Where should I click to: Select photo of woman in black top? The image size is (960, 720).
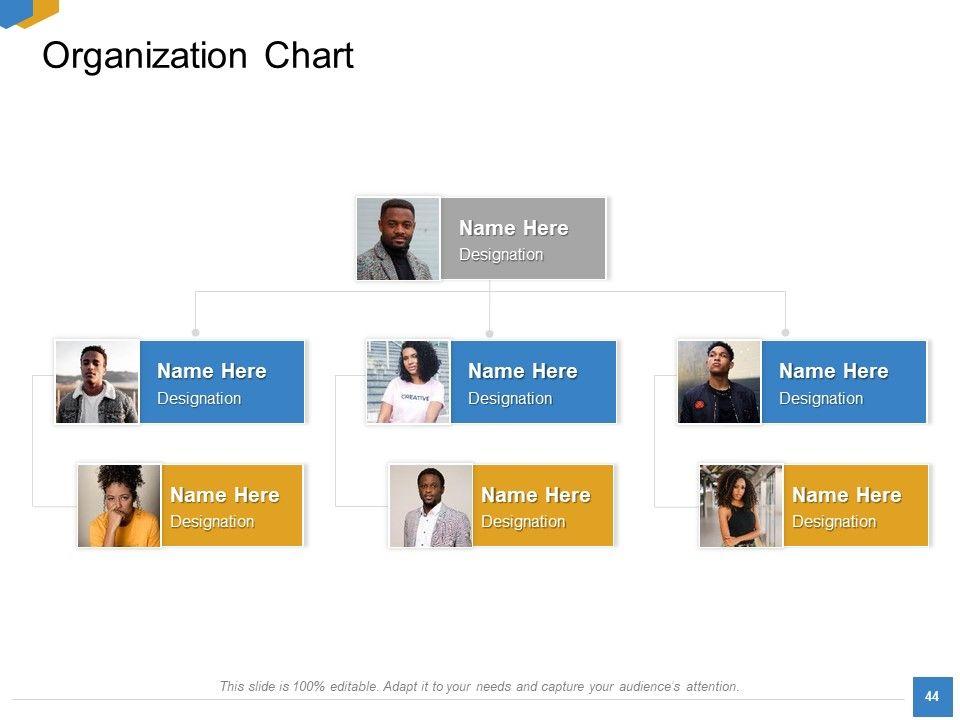(x=741, y=505)
